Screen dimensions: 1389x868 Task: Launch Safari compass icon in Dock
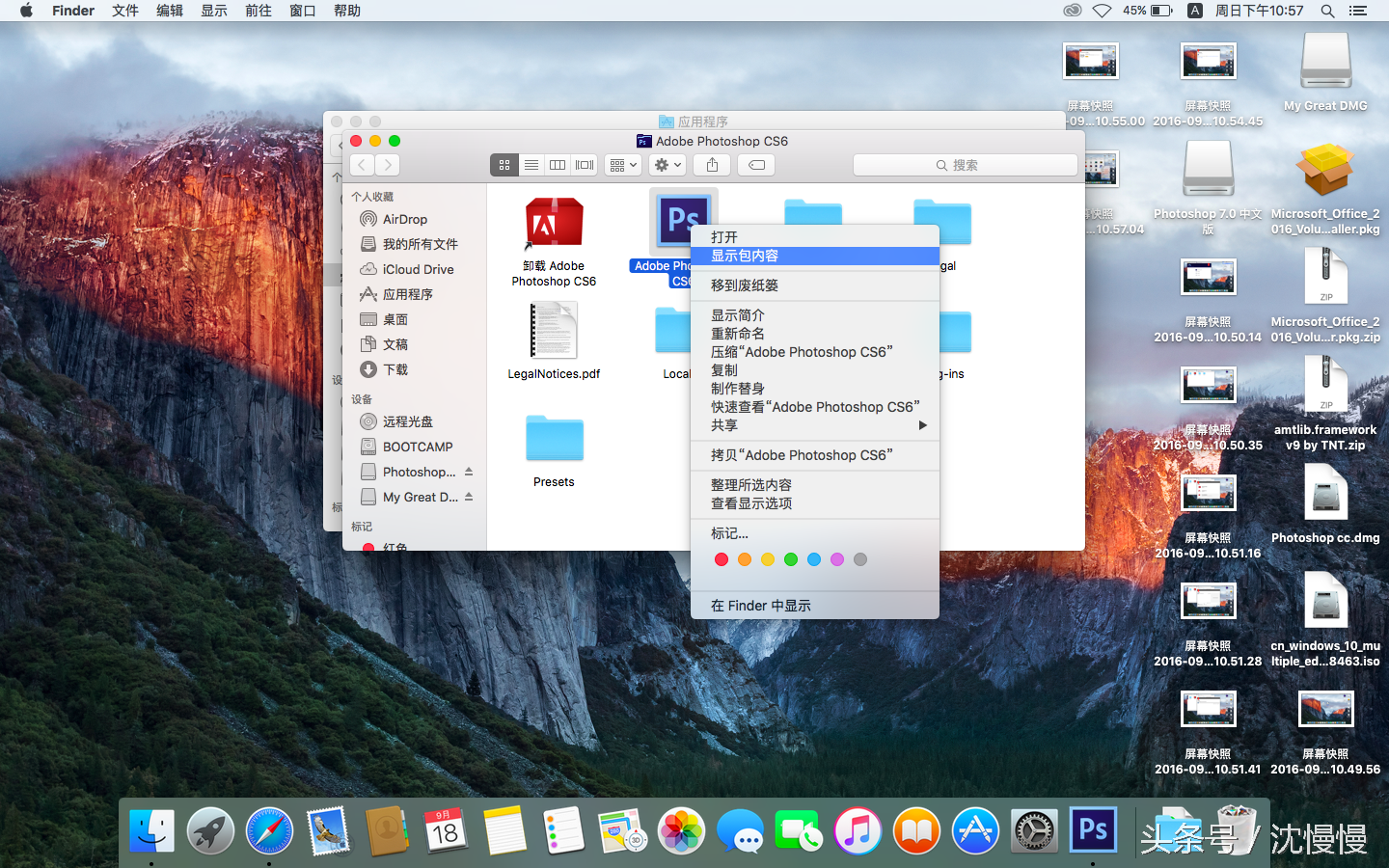(x=269, y=830)
